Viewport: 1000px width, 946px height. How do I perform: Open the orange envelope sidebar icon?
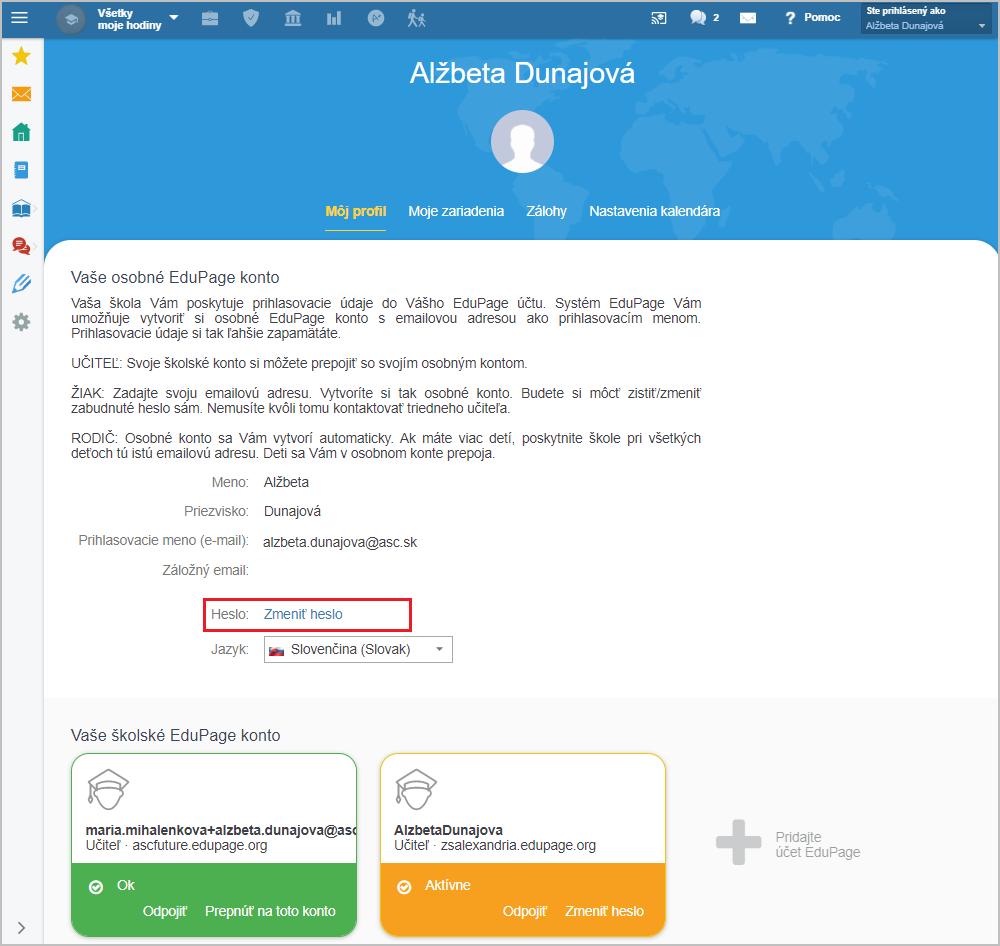pyautogui.click(x=21, y=94)
